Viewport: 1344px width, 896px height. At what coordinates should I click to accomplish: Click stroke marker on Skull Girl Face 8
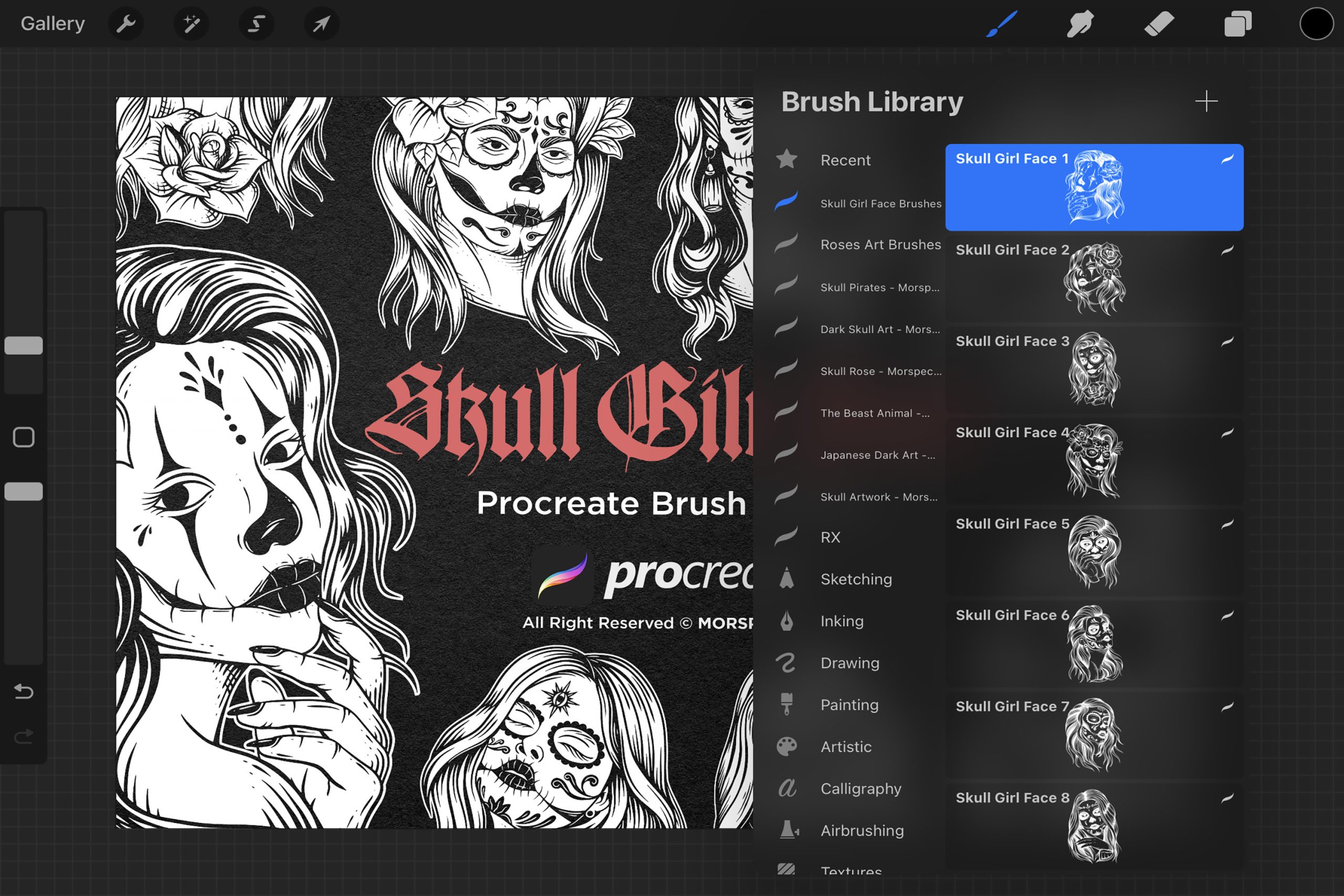[x=1227, y=798]
